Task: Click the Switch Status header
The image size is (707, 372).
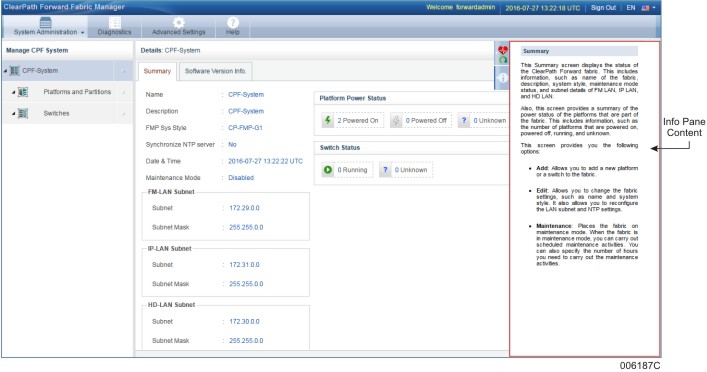Action: coord(340,148)
